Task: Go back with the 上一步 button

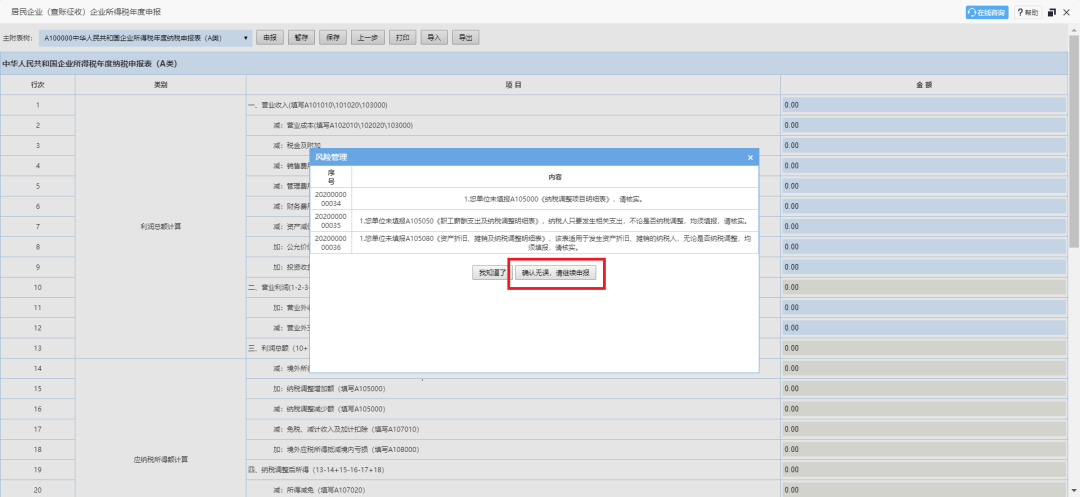Action: tap(367, 39)
